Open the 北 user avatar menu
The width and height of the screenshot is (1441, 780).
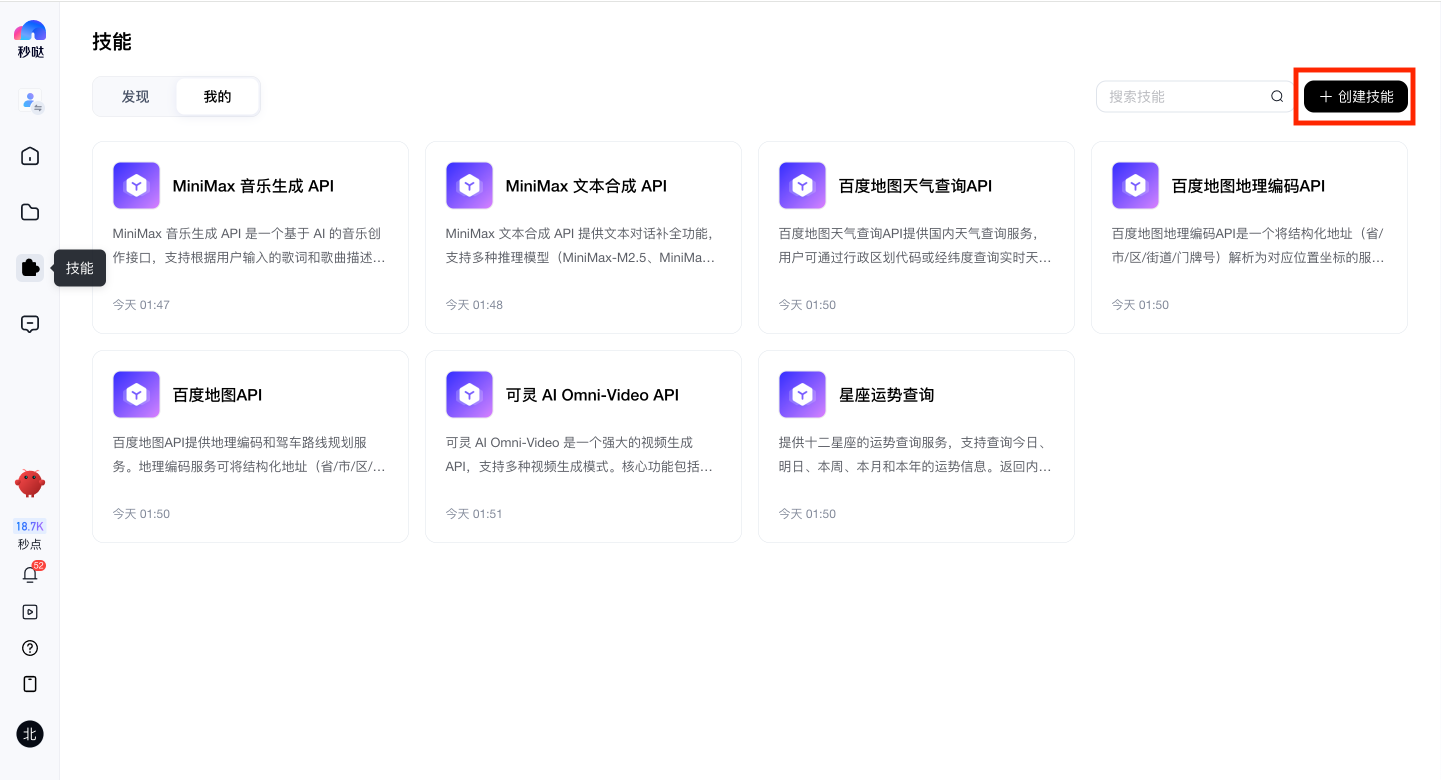pyautogui.click(x=30, y=734)
